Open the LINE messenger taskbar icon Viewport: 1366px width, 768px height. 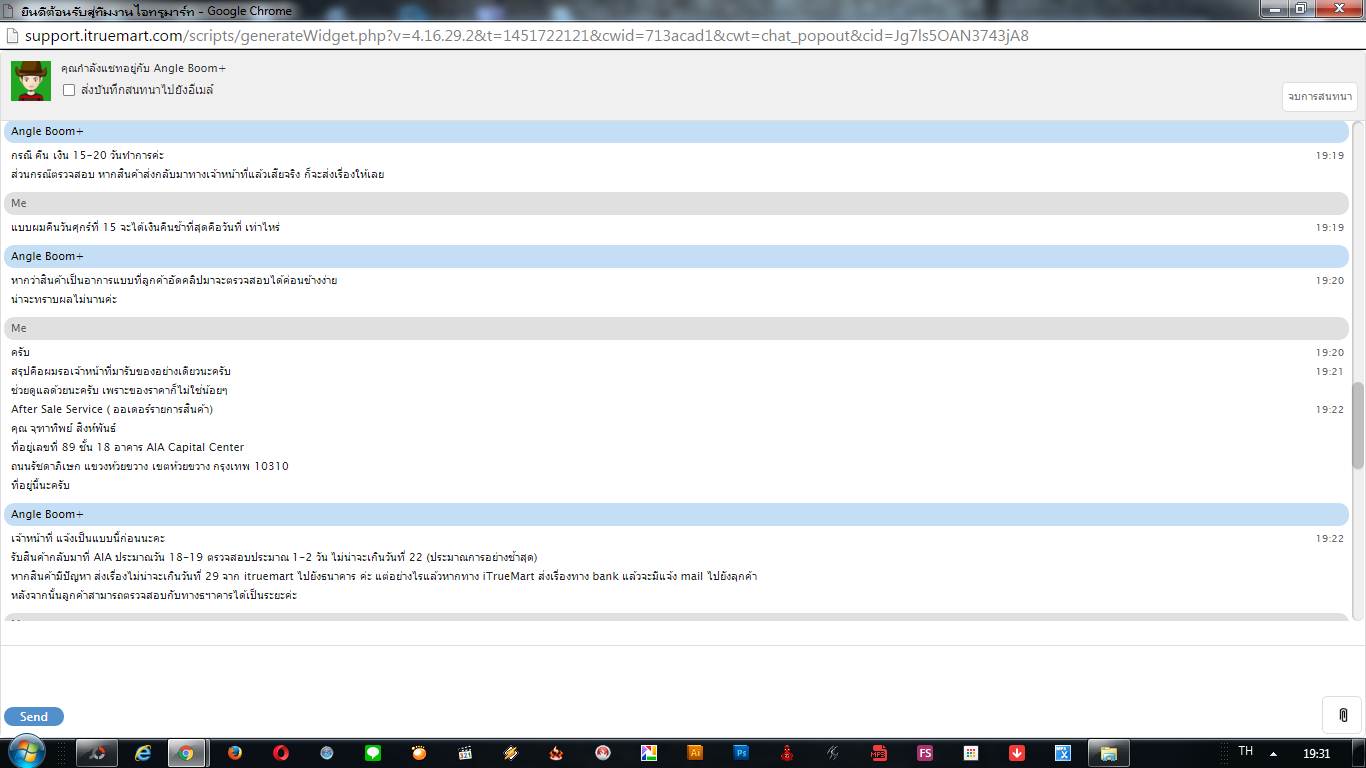coord(373,753)
